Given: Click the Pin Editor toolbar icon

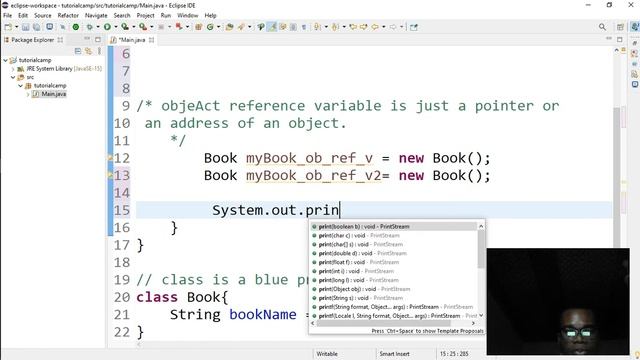Looking at the screenshot, I should point(414,27).
